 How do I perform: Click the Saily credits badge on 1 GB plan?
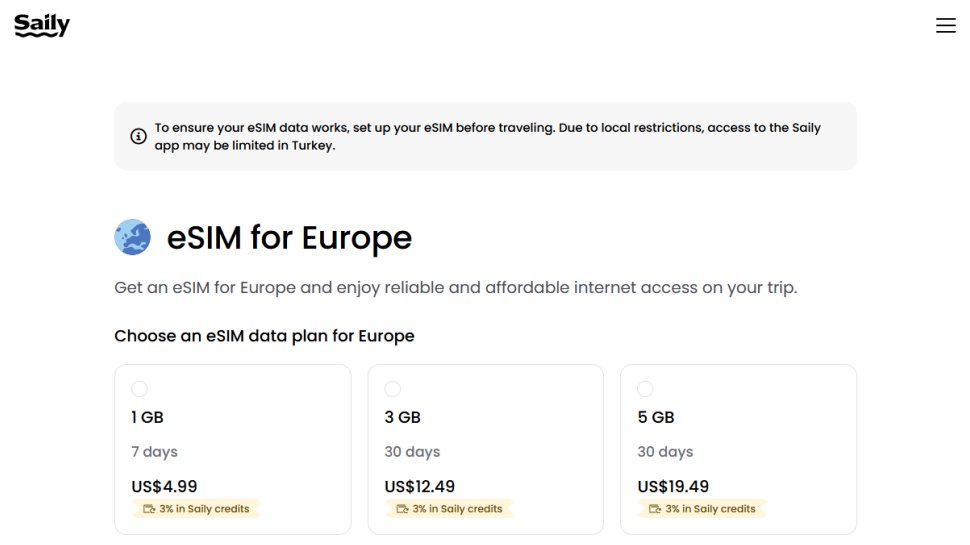coord(197,509)
